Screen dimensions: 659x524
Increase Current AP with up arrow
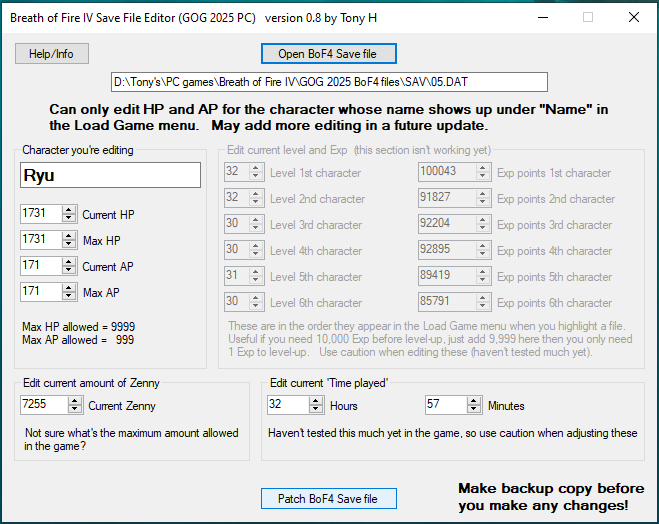69,261
